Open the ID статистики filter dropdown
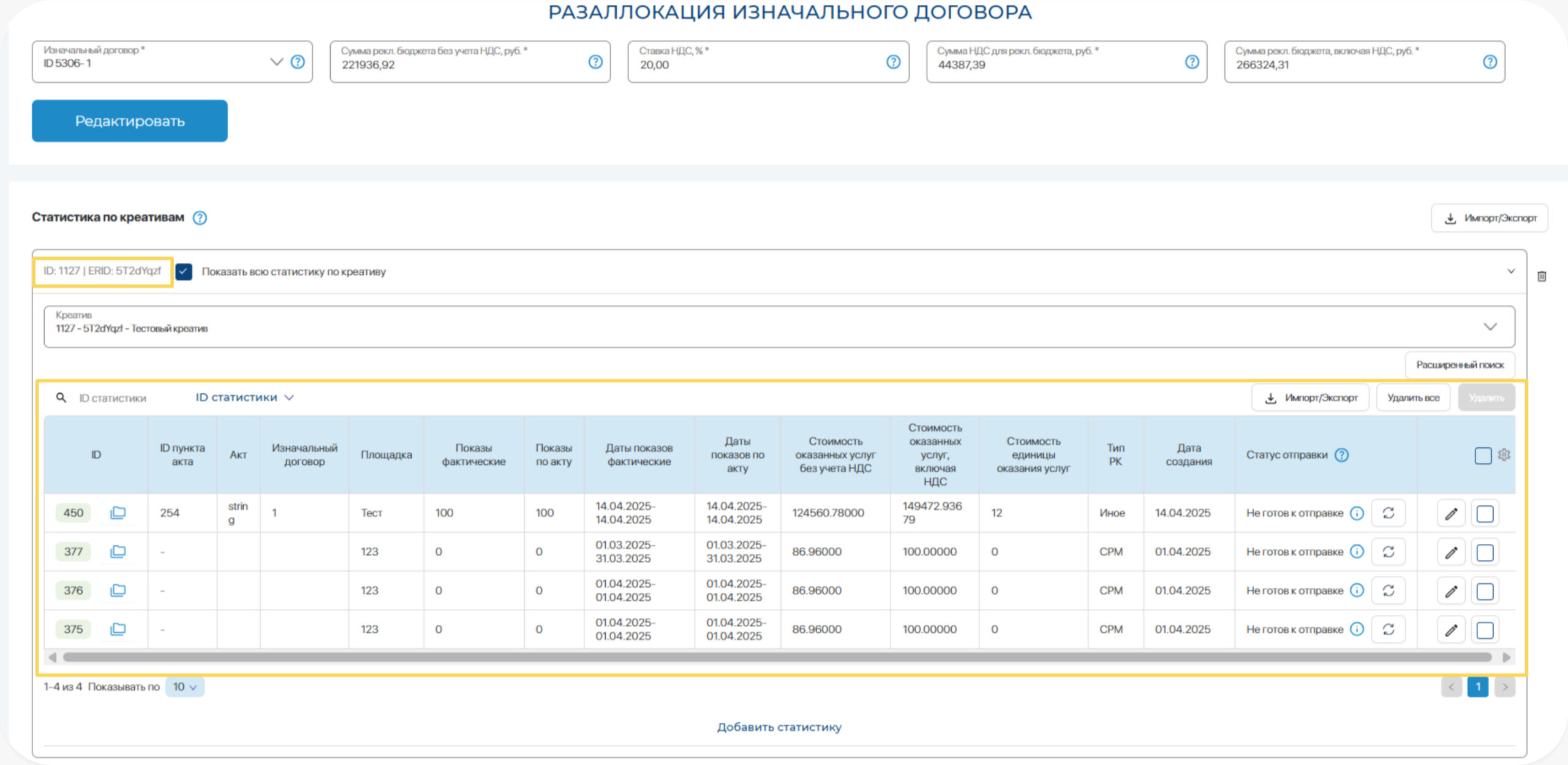Screen dimensions: 1568x765 click(244, 398)
